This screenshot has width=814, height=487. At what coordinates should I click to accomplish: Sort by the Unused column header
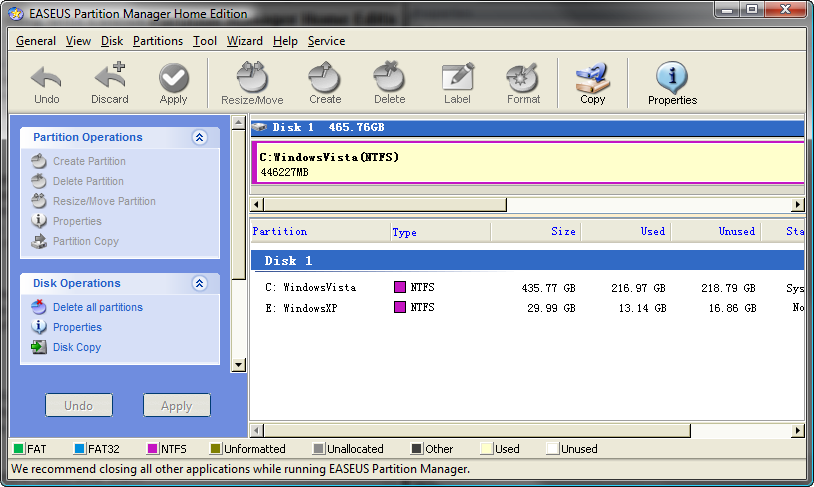pyautogui.click(x=716, y=232)
